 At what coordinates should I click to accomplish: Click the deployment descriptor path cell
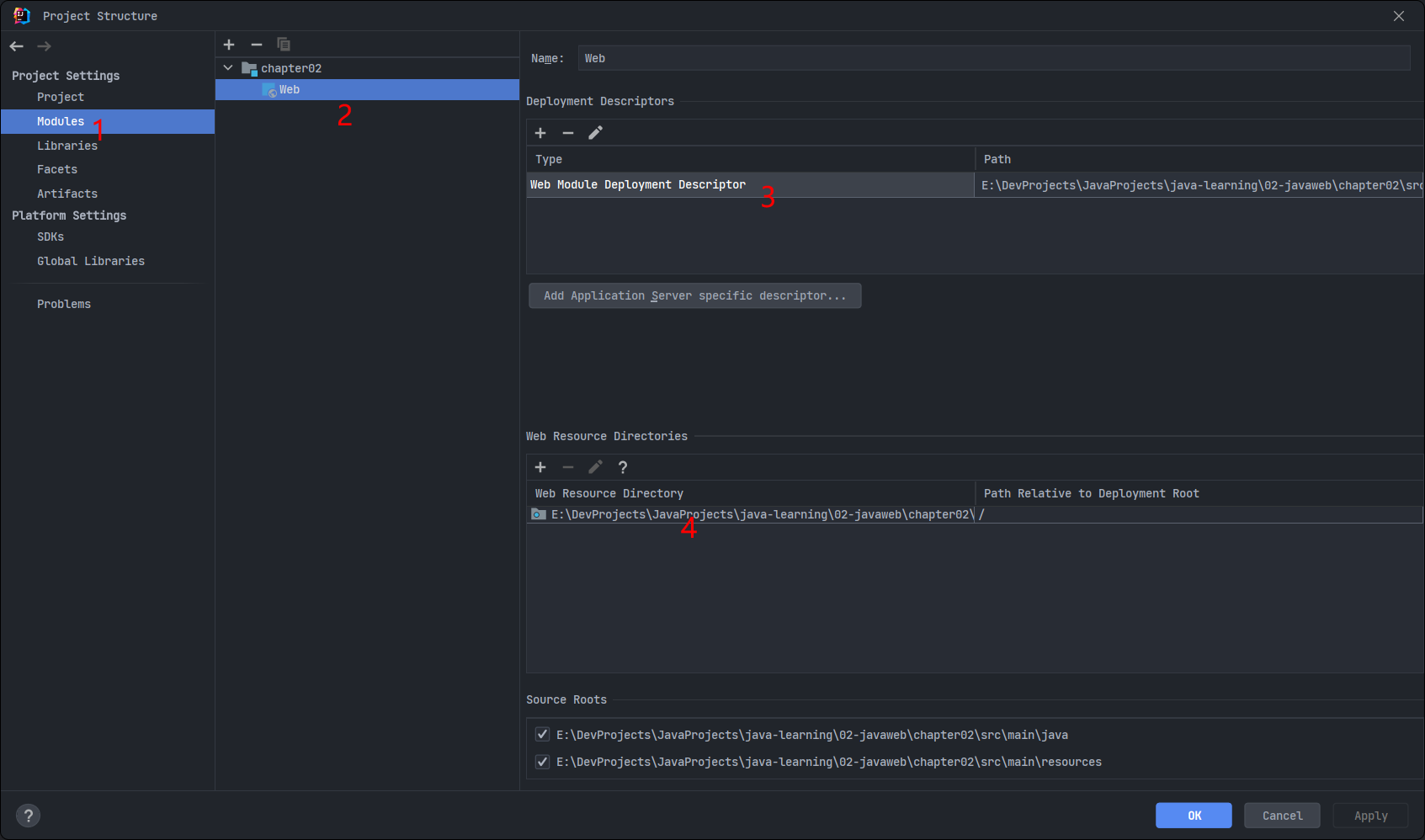[1199, 185]
